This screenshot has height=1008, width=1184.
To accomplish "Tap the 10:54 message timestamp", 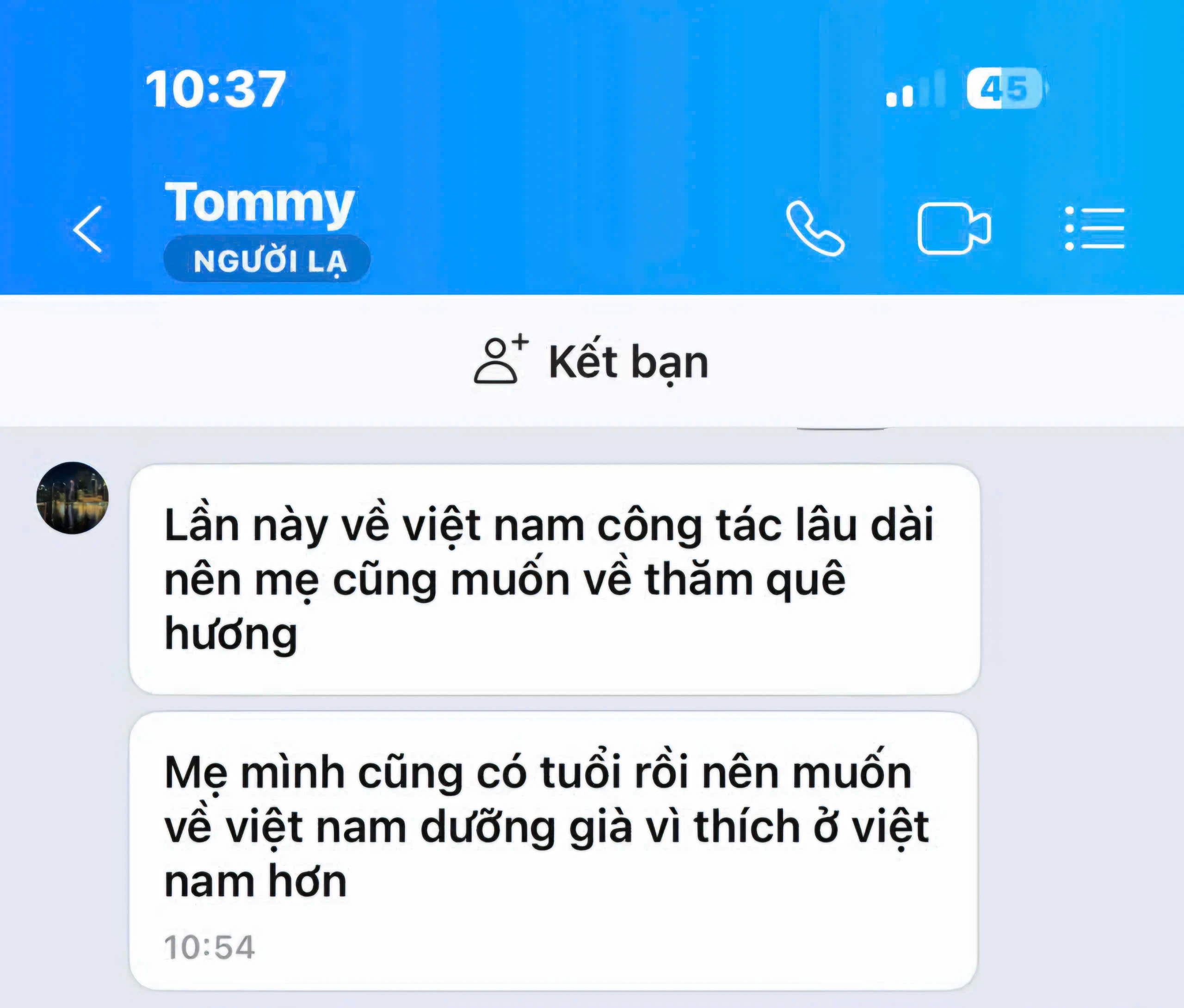I will [x=209, y=947].
